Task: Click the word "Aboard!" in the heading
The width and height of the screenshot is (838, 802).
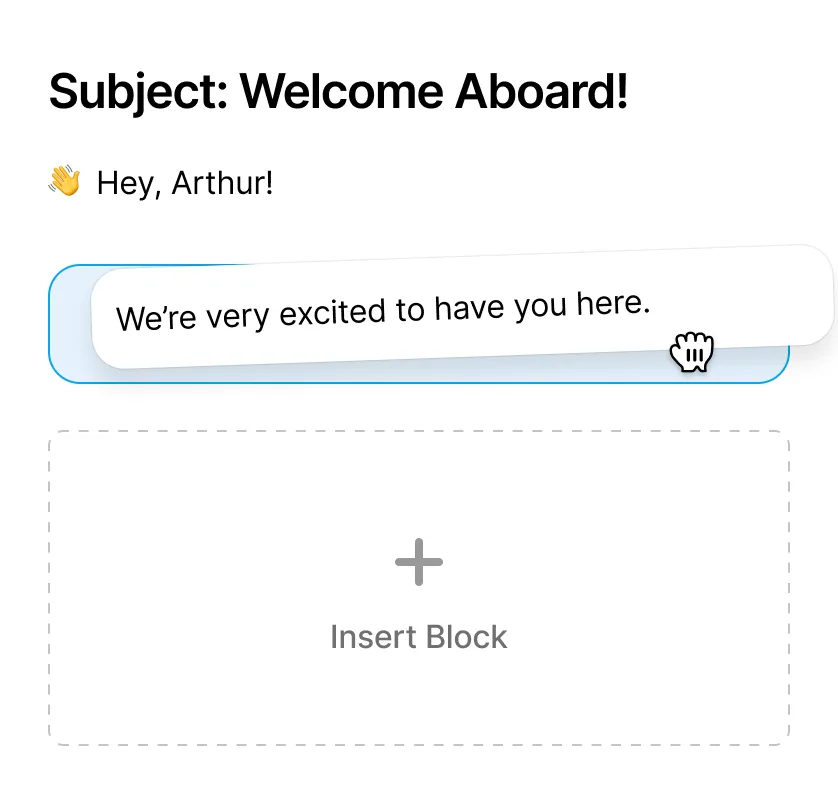Action: pyautogui.click(x=542, y=92)
